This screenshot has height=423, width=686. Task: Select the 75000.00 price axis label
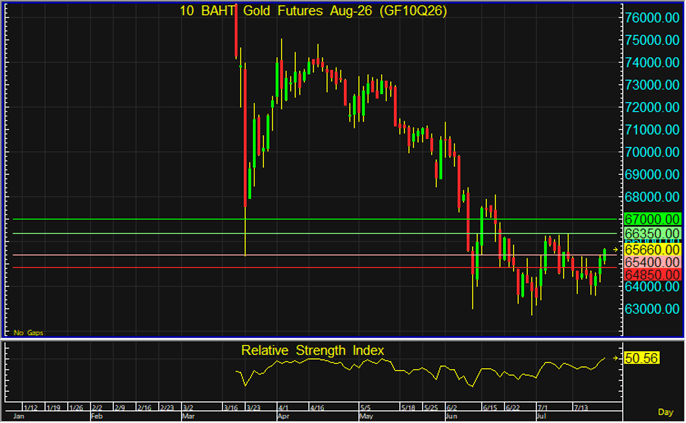652,40
